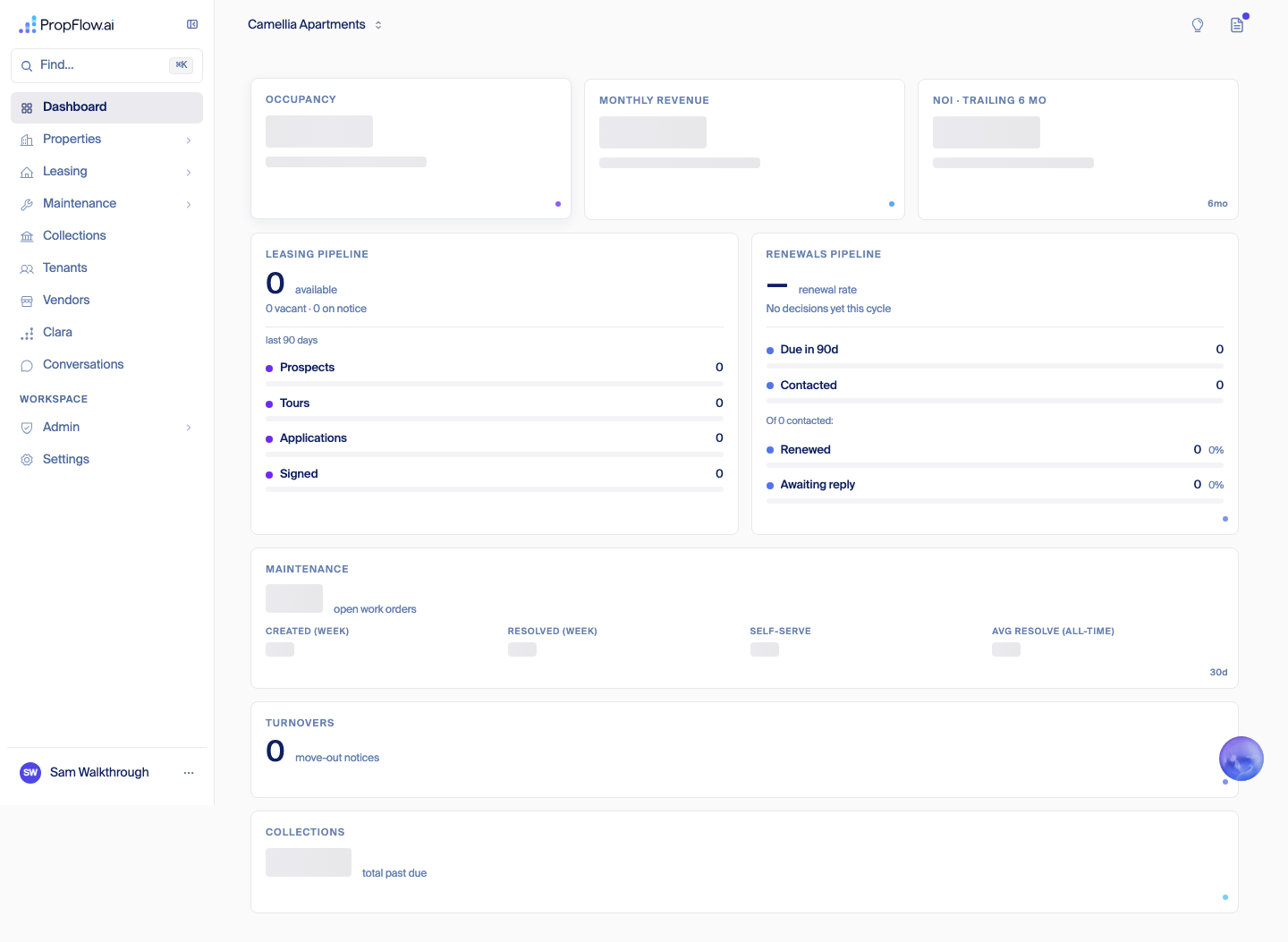1288x942 pixels.
Task: Click the Clara dots icon
Action: [27, 334]
